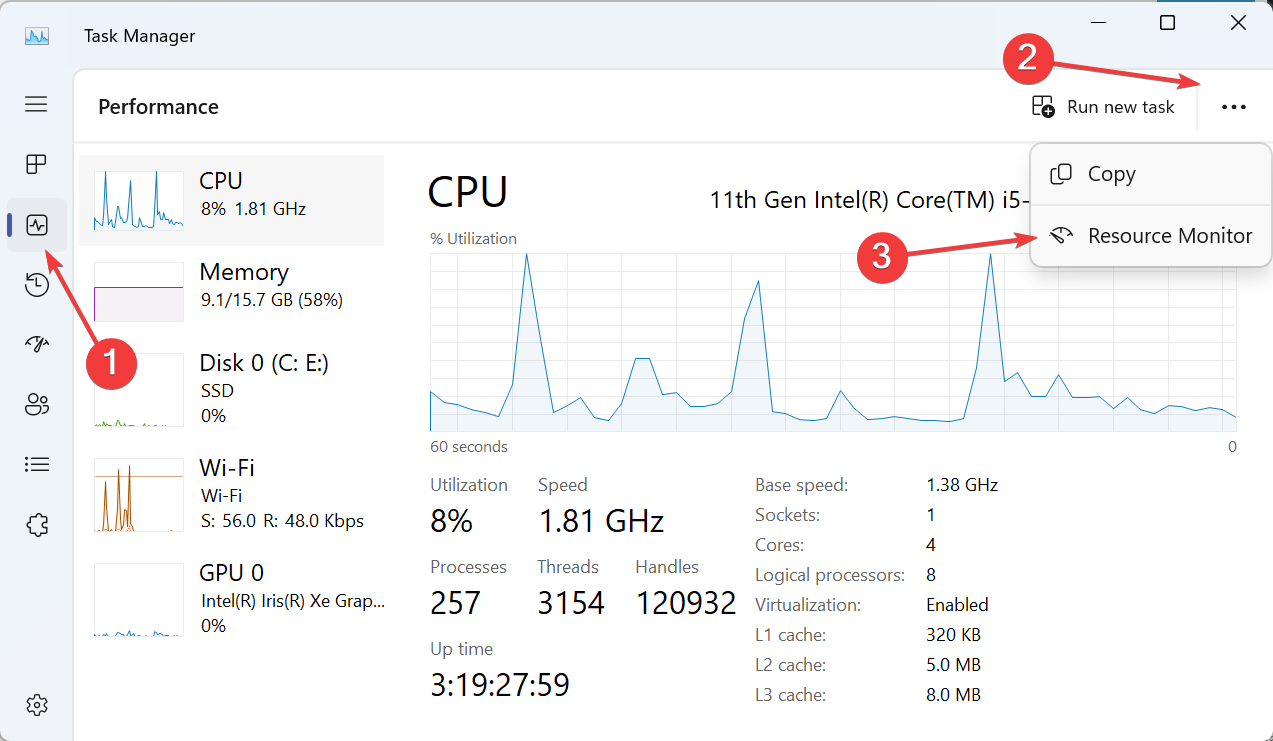Select the Memory performance entry
The image size is (1273, 741).
(231, 291)
